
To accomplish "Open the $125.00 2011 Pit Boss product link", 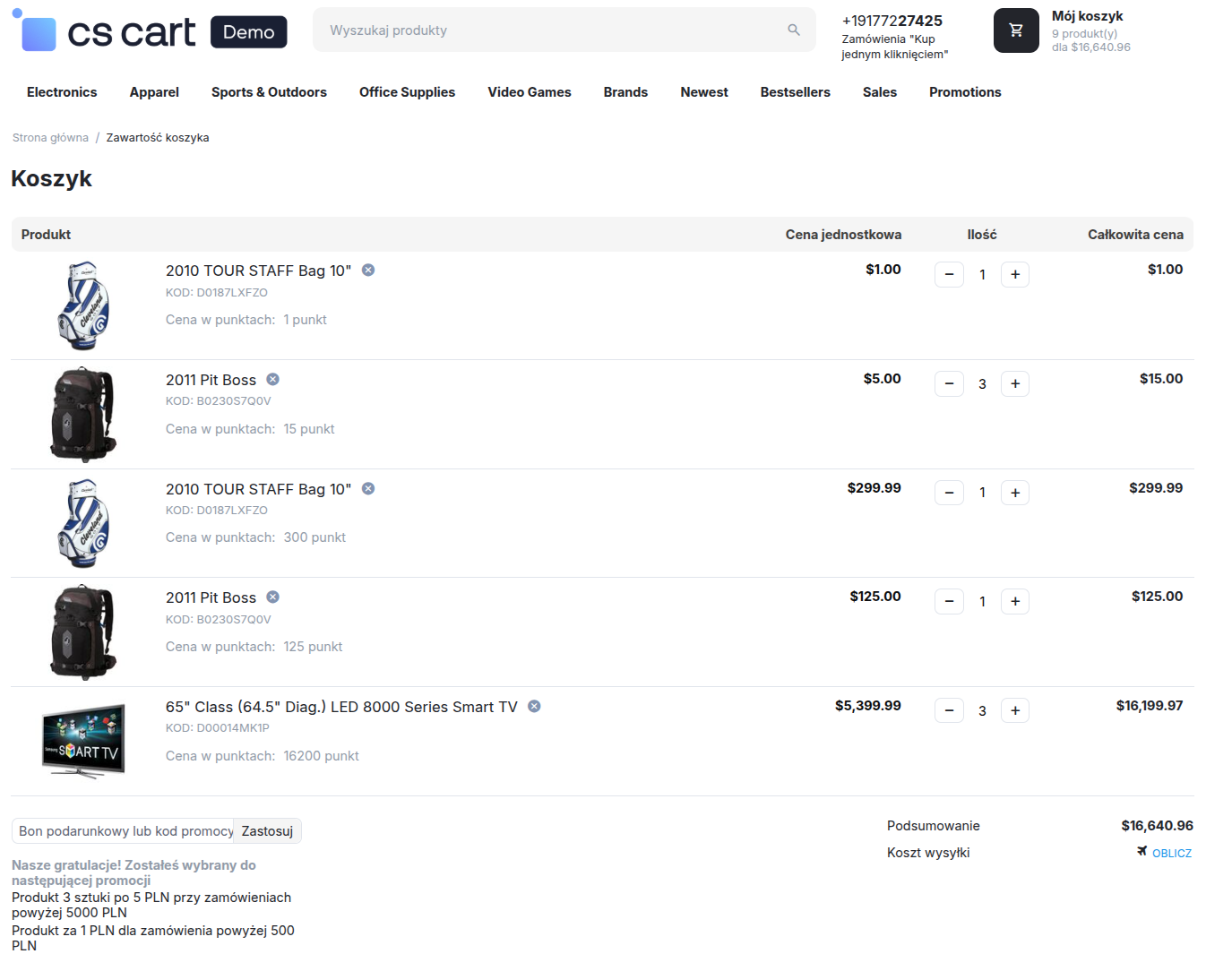I will pos(211,597).
